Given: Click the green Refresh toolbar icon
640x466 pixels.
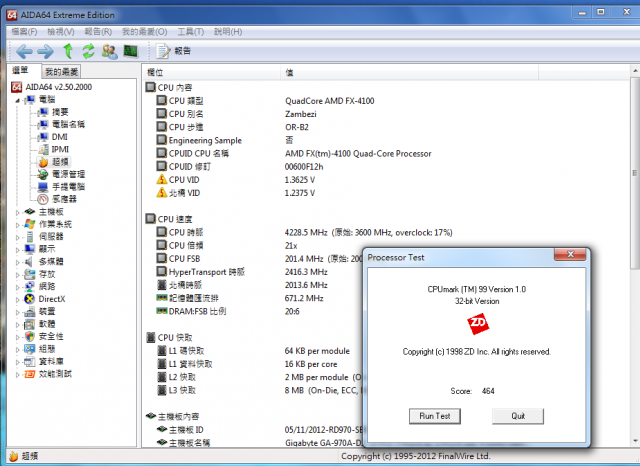Looking at the screenshot, I should 88,51.
